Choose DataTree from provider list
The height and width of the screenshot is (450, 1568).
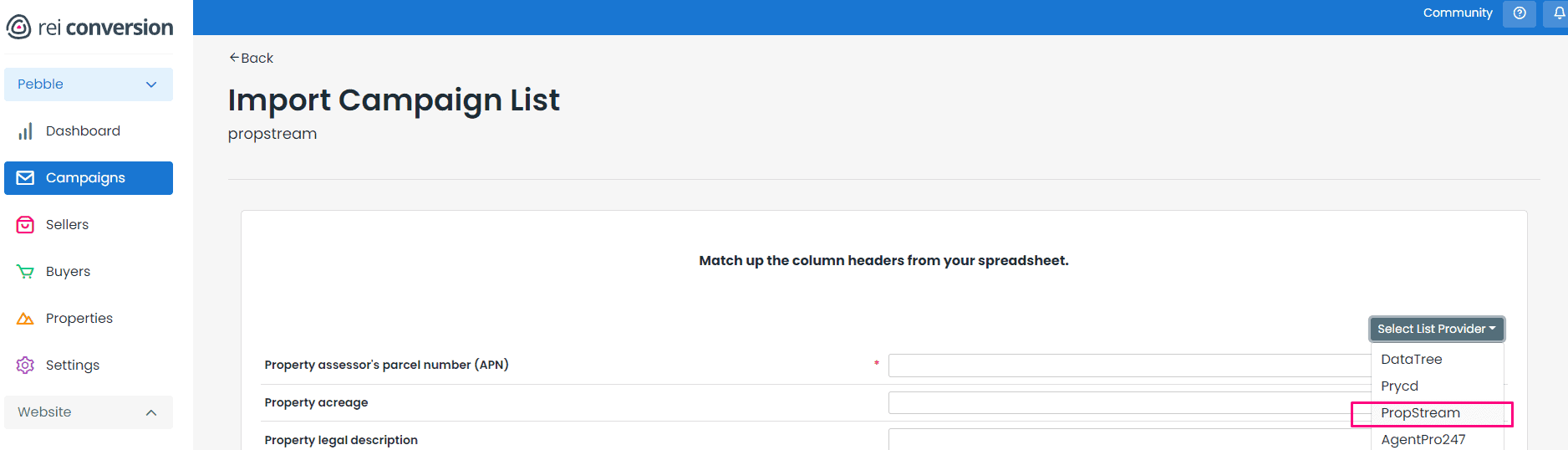(1412, 360)
